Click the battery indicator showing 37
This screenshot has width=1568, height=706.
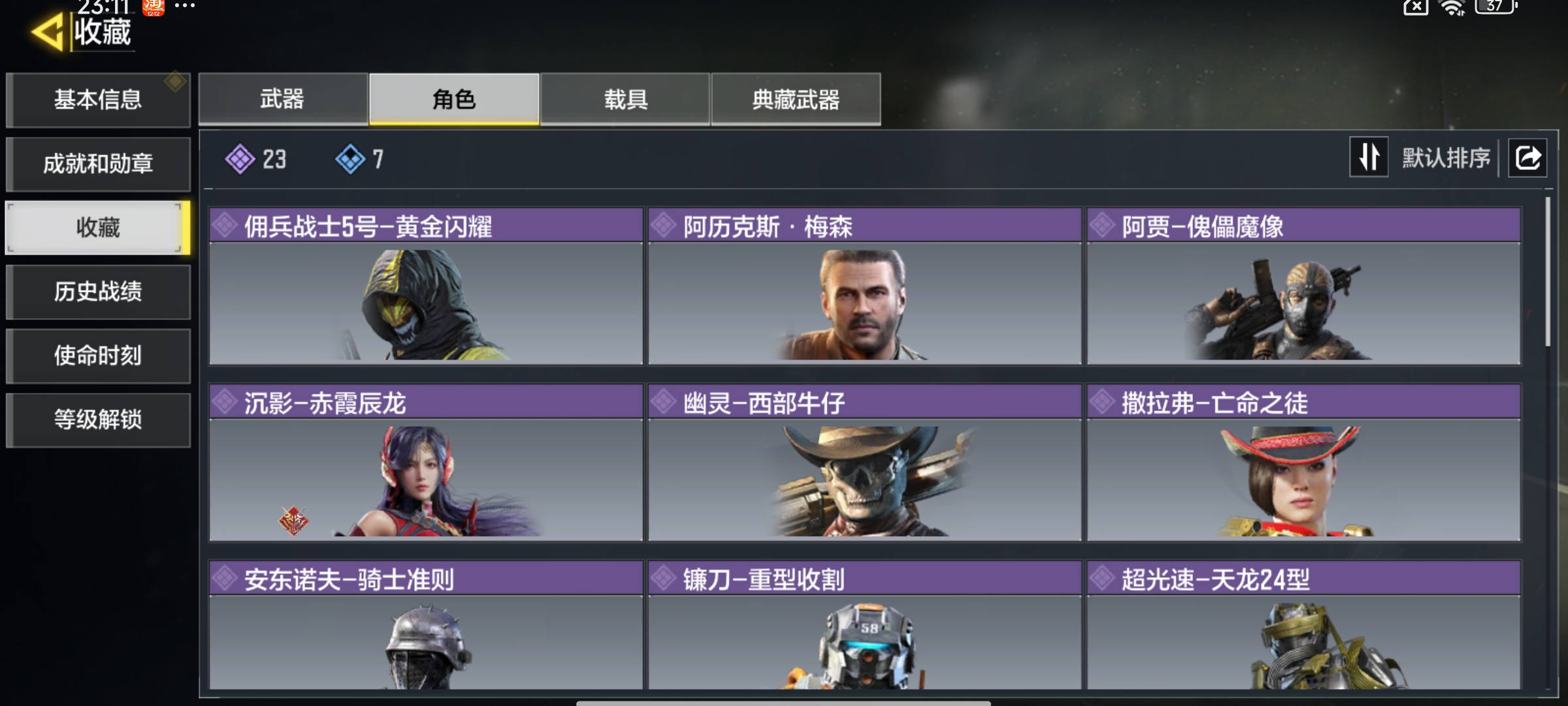(1495, 7)
